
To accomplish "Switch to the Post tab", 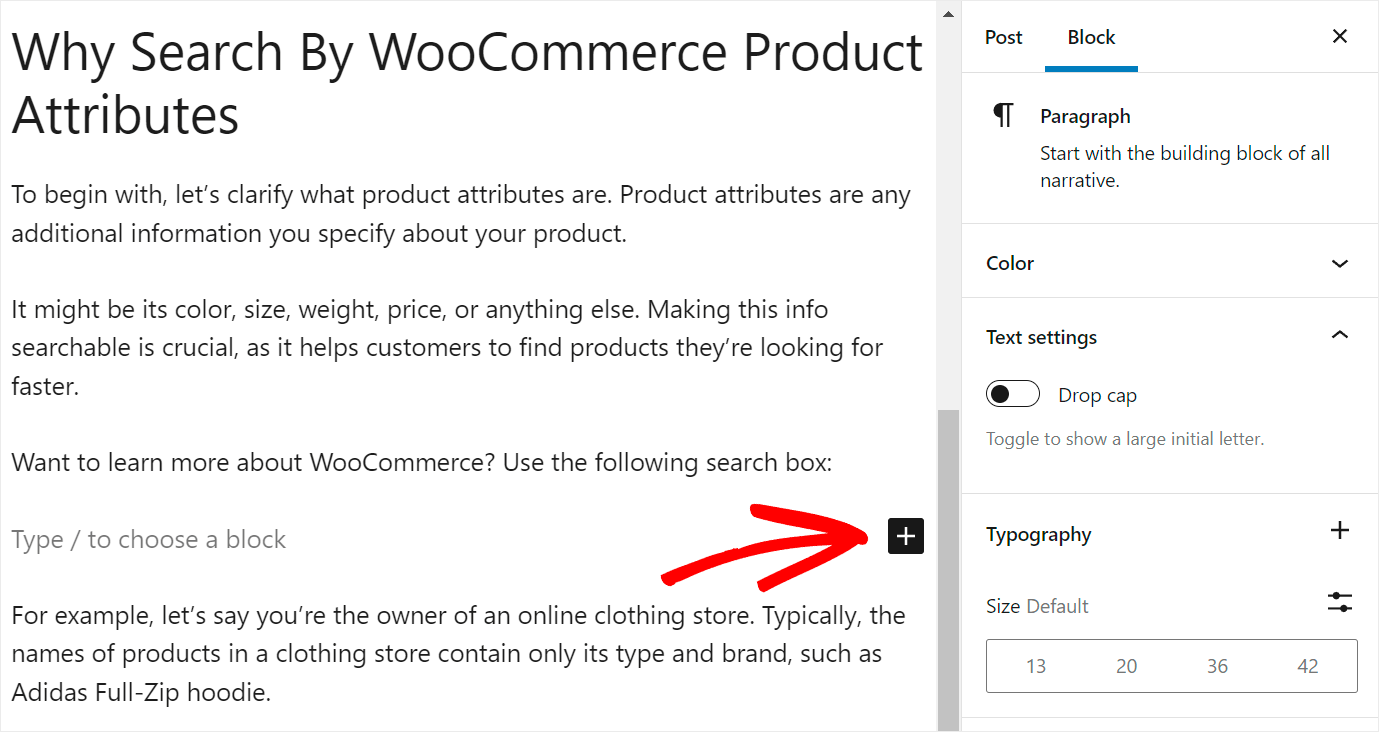I will pos(1003,38).
